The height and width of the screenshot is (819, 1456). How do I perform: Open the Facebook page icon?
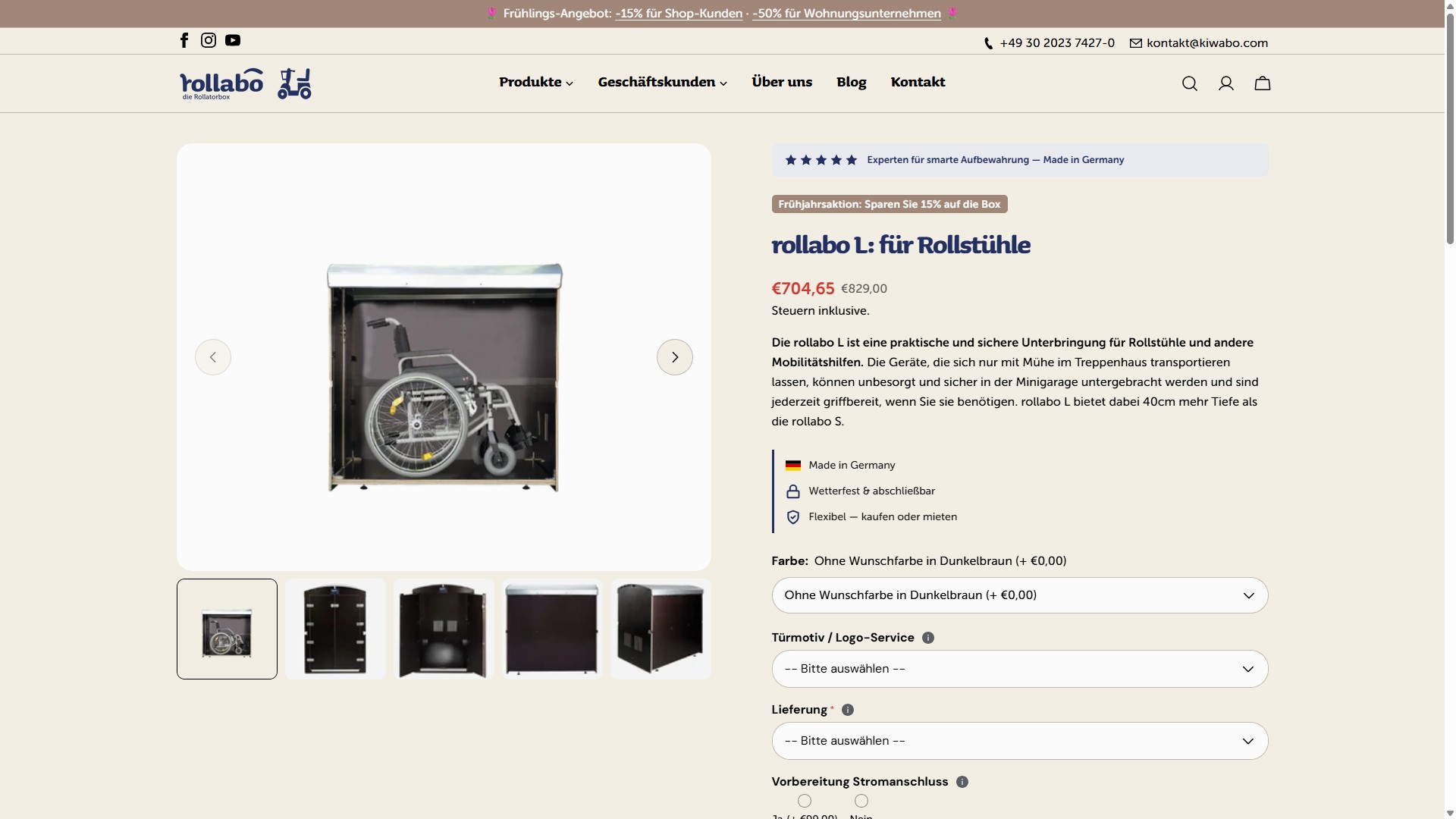pyautogui.click(x=184, y=40)
